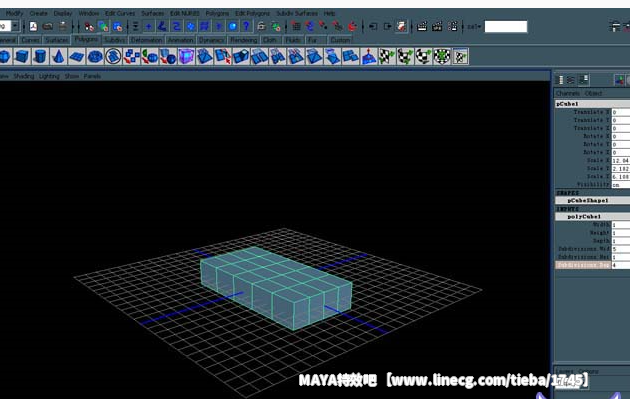This screenshot has width=630, height=399.
Task: Open the Edit Polygons menu
Action: (252, 13)
